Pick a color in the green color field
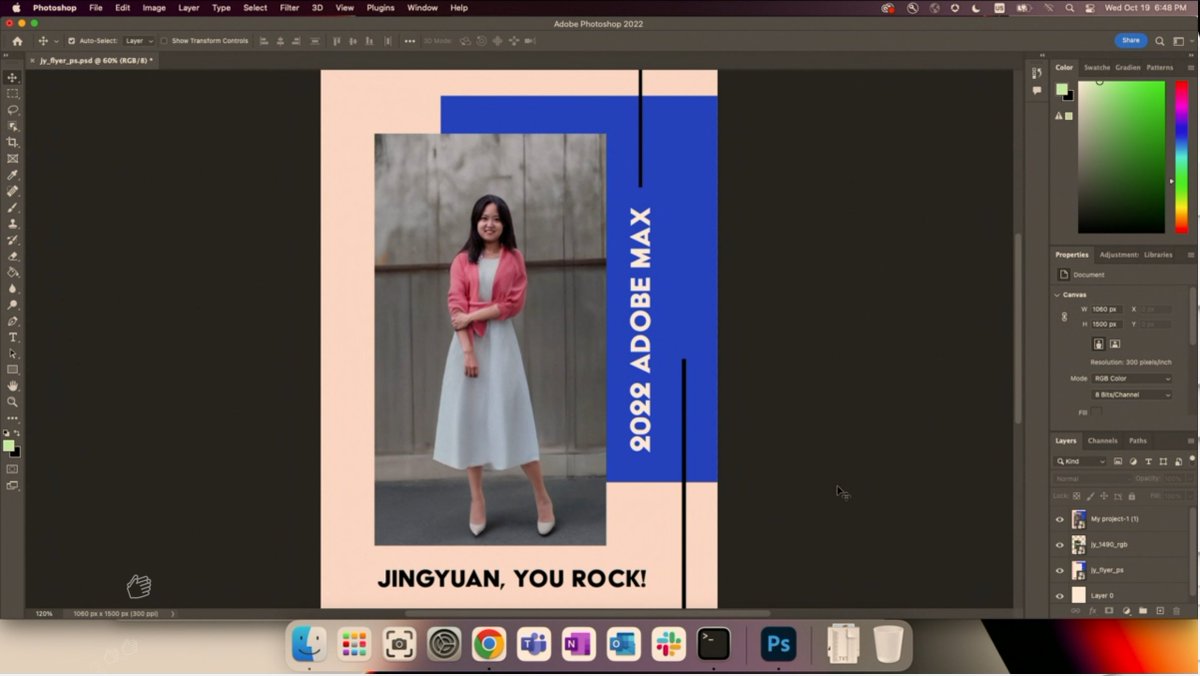1200x676 pixels. click(x=1121, y=157)
